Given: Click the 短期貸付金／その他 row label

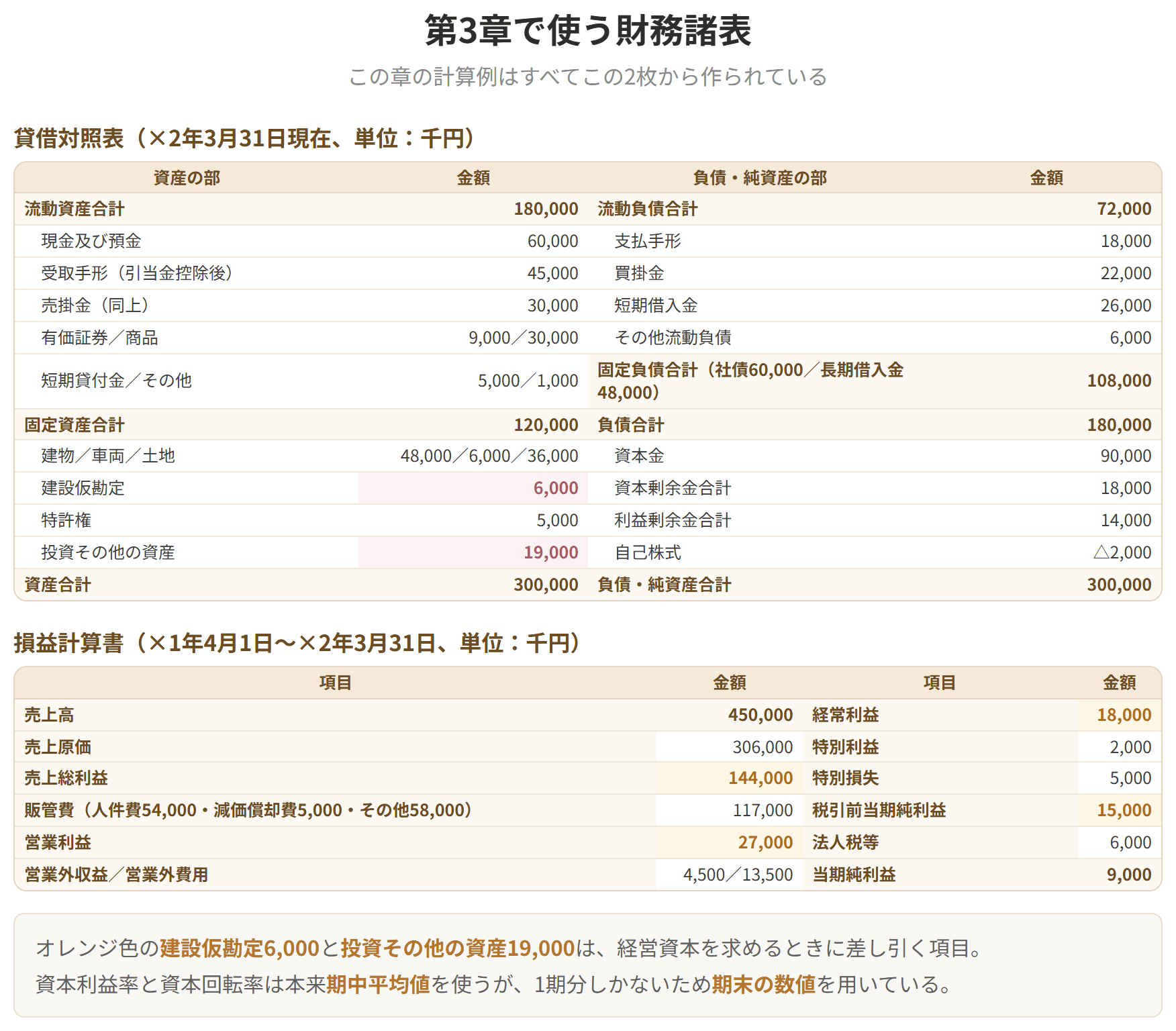Looking at the screenshot, I should click(116, 381).
